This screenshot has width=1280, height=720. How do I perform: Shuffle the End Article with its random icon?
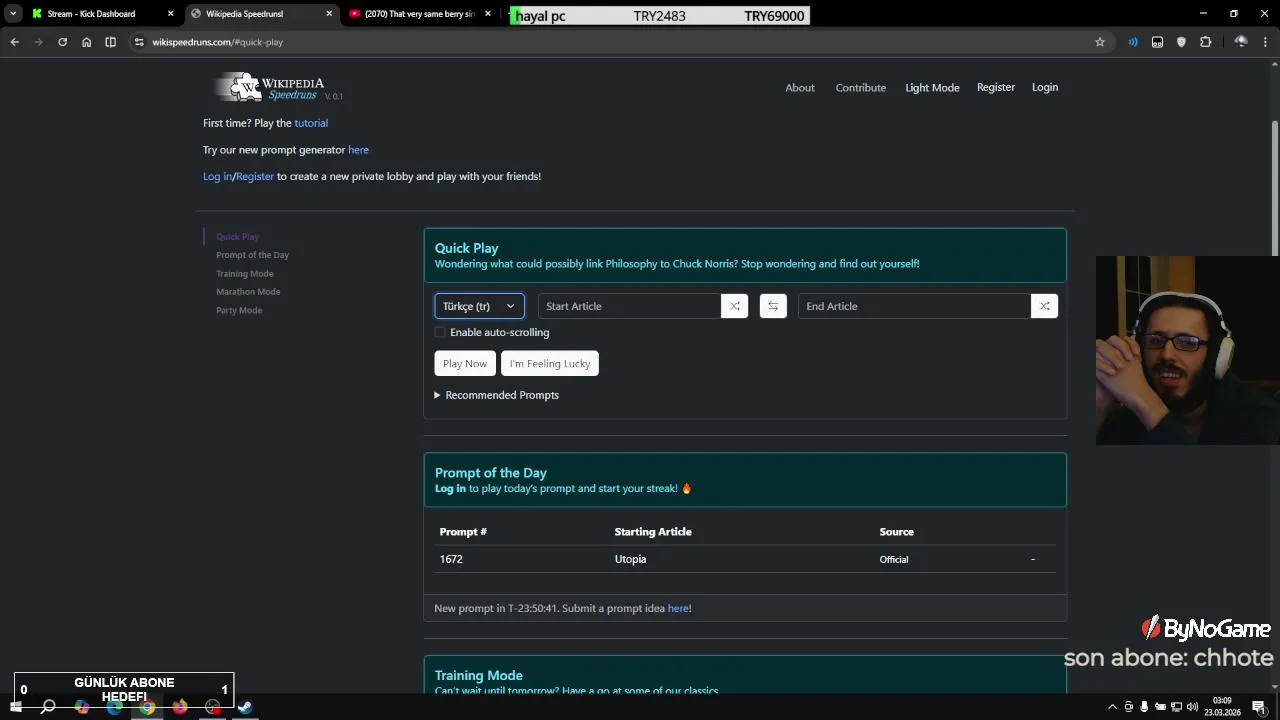coord(1044,306)
